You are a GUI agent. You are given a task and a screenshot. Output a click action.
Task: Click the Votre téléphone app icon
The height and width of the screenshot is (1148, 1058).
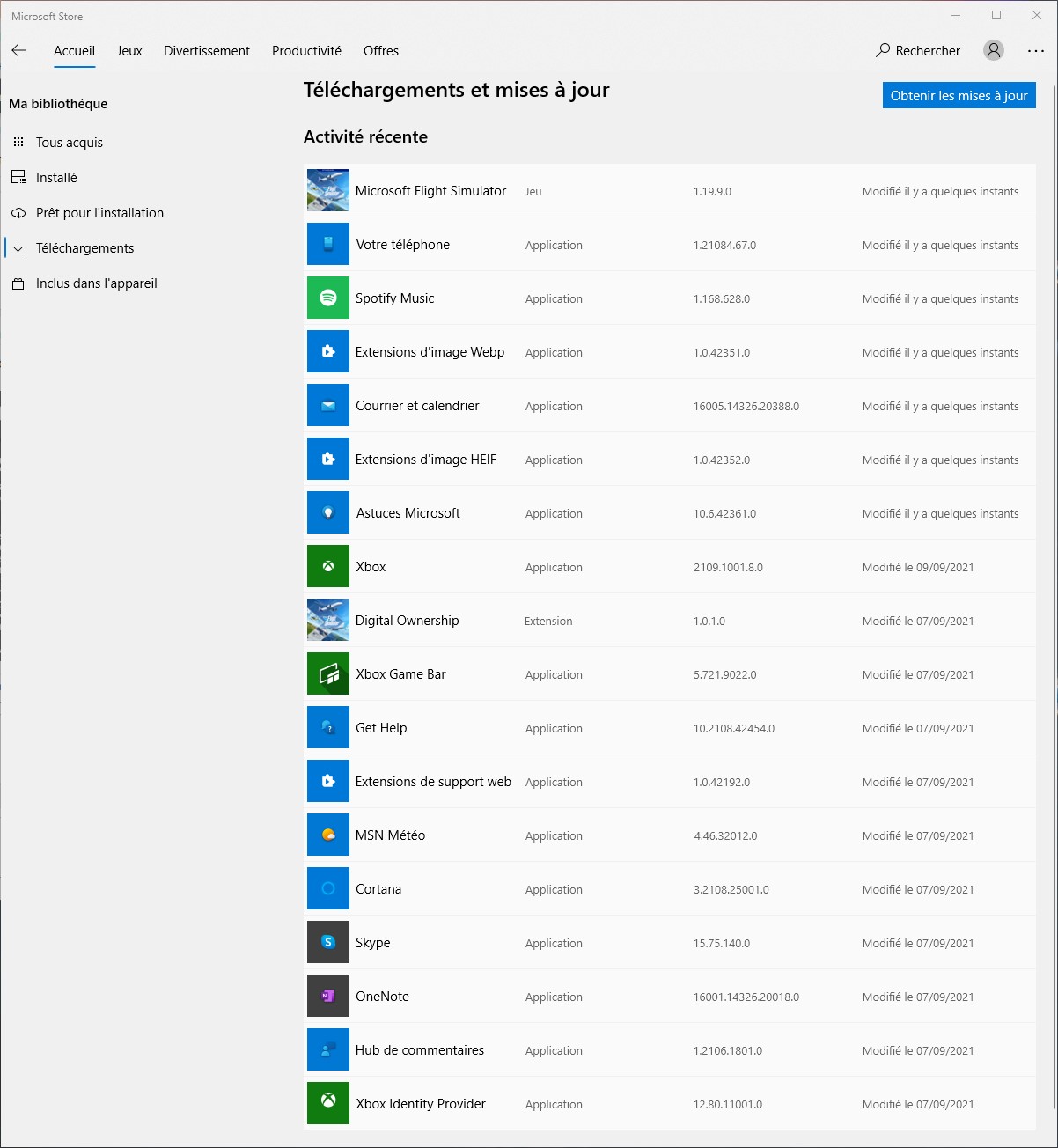click(328, 244)
